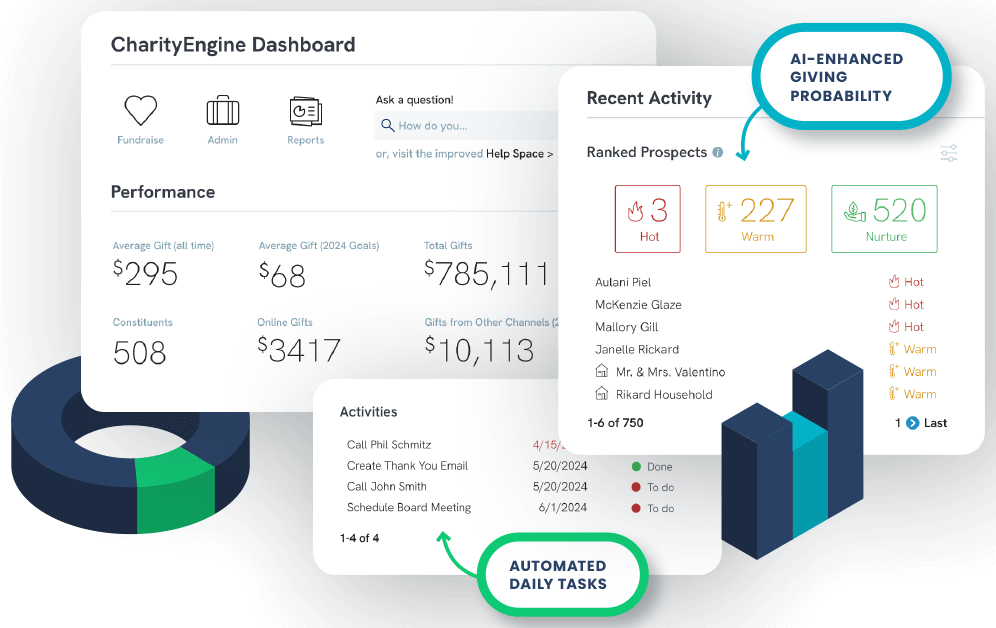The width and height of the screenshot is (996, 628).
Task: Click the Average Gift (2024 Goals) $68 value
Action: click(282, 275)
